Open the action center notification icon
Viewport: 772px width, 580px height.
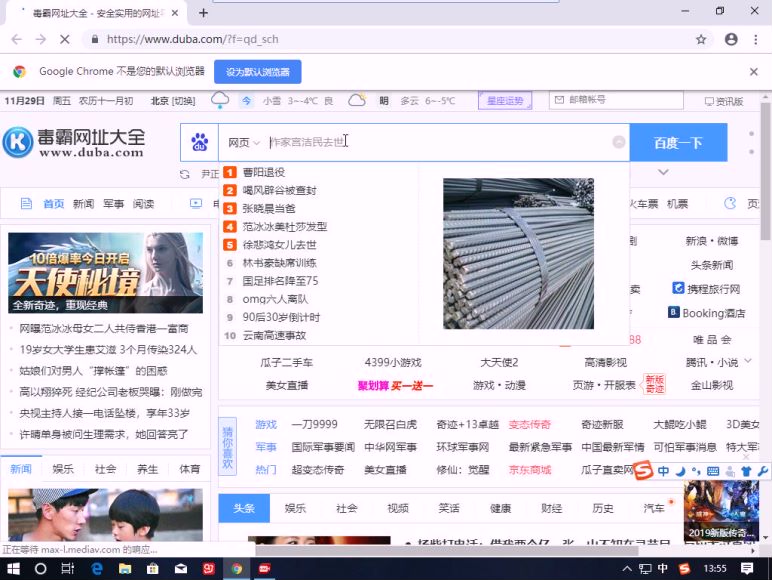(x=747, y=569)
